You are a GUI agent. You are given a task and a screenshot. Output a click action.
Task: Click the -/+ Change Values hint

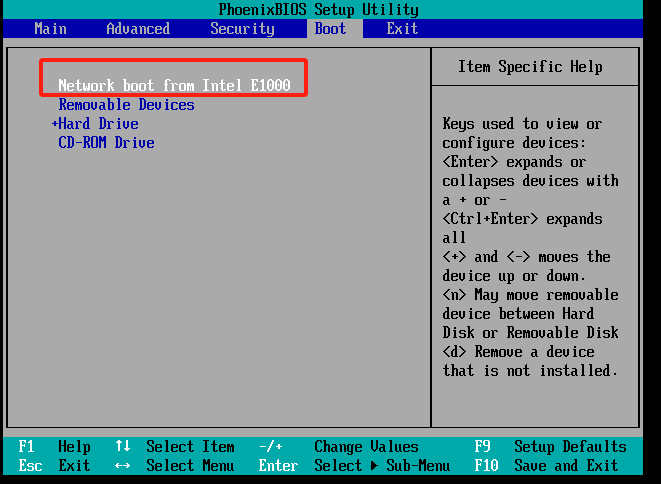[339, 446]
